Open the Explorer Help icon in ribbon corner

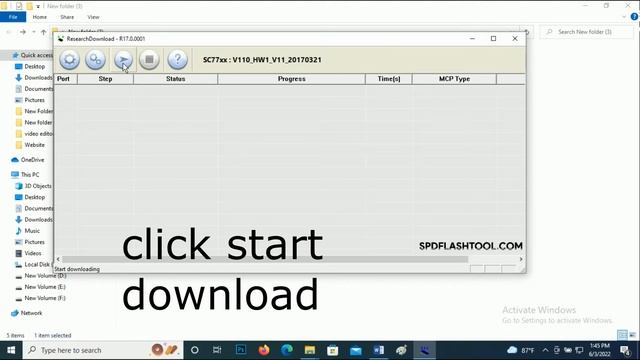pos(634,17)
